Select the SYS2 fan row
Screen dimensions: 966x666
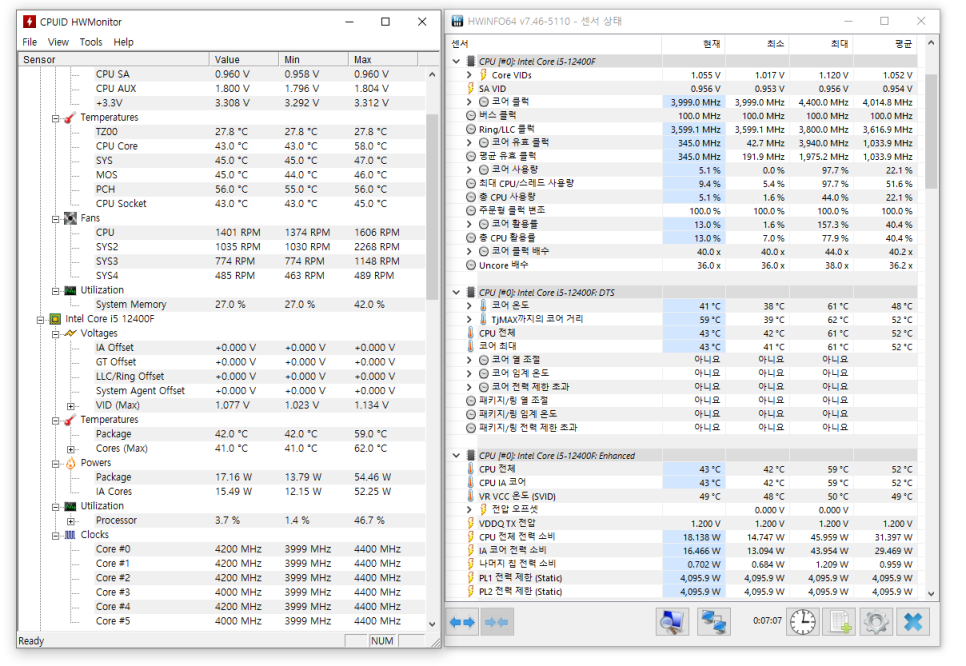click(x=222, y=247)
